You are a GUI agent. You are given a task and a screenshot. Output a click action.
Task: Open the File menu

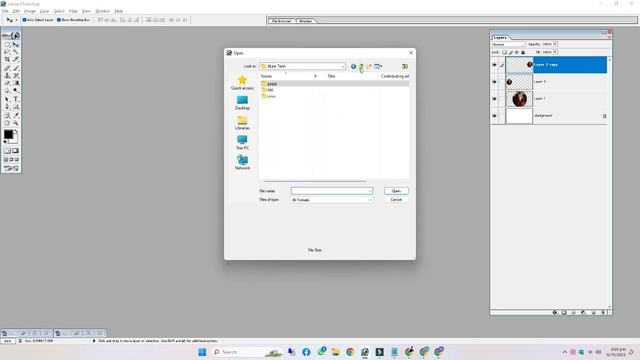(x=5, y=11)
